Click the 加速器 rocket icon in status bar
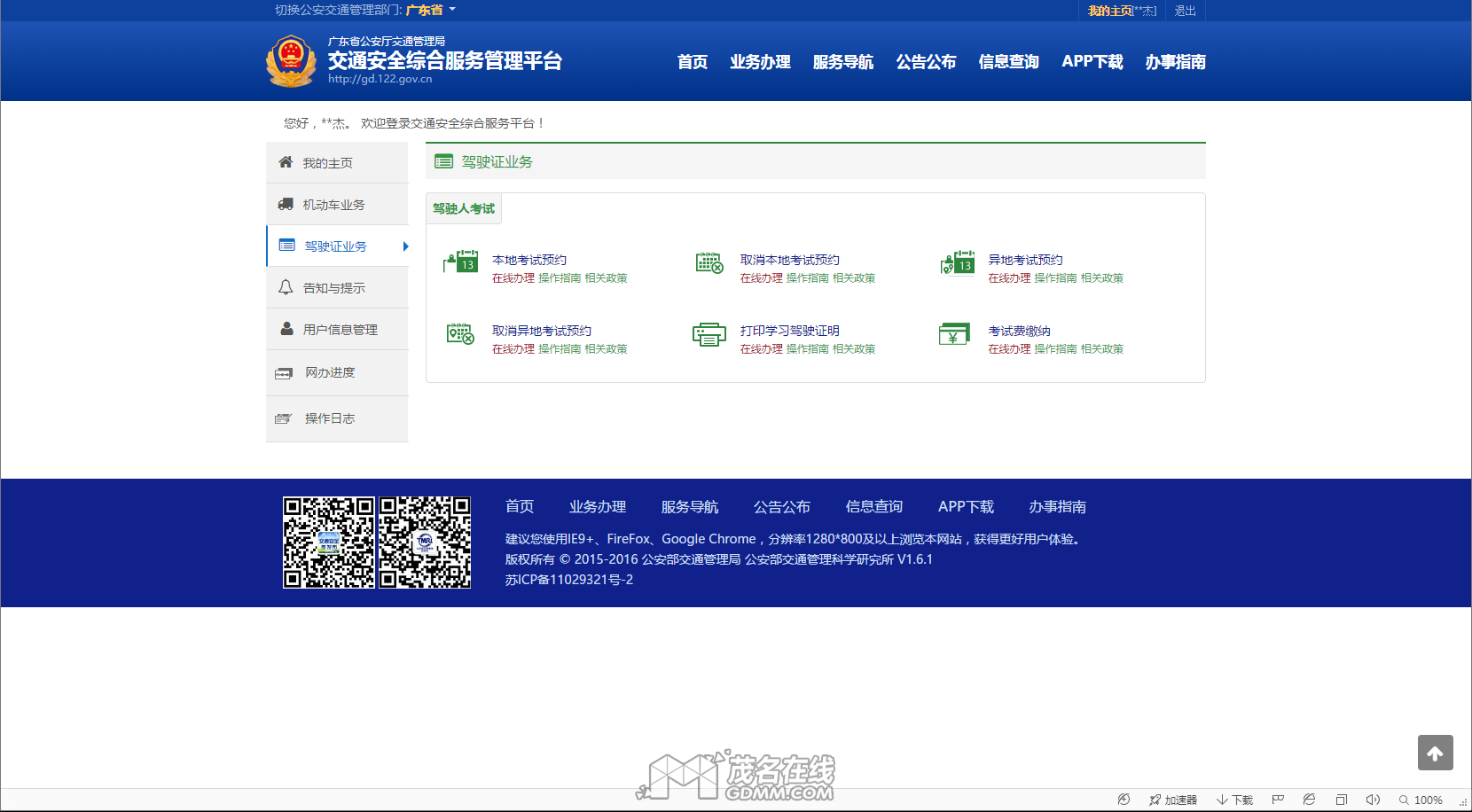Screen dimensions: 1472x812 (1155, 800)
